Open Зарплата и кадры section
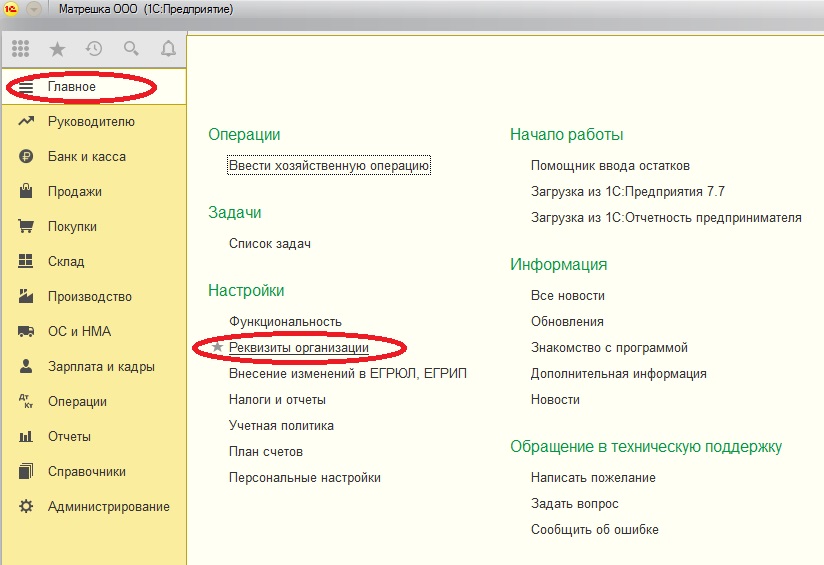The image size is (824, 565). (x=101, y=367)
